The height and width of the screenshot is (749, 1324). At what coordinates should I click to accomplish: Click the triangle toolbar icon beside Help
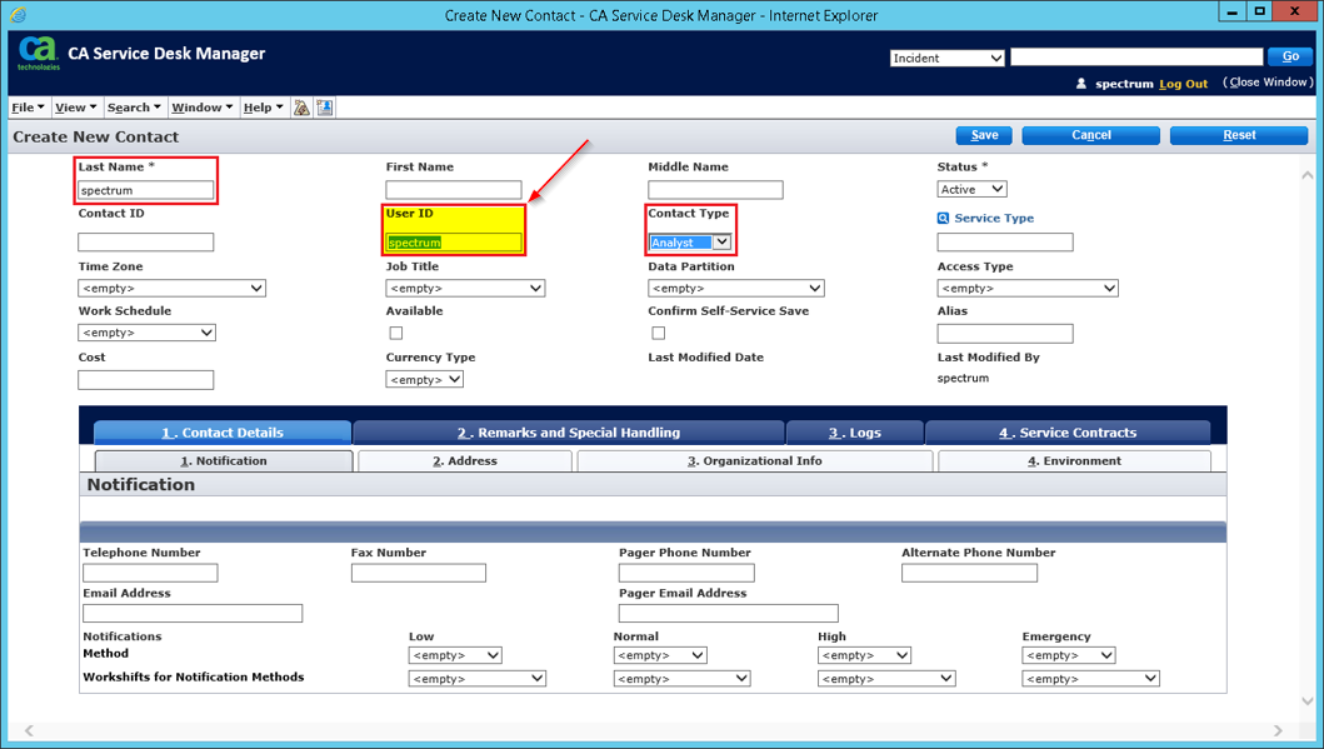click(301, 107)
